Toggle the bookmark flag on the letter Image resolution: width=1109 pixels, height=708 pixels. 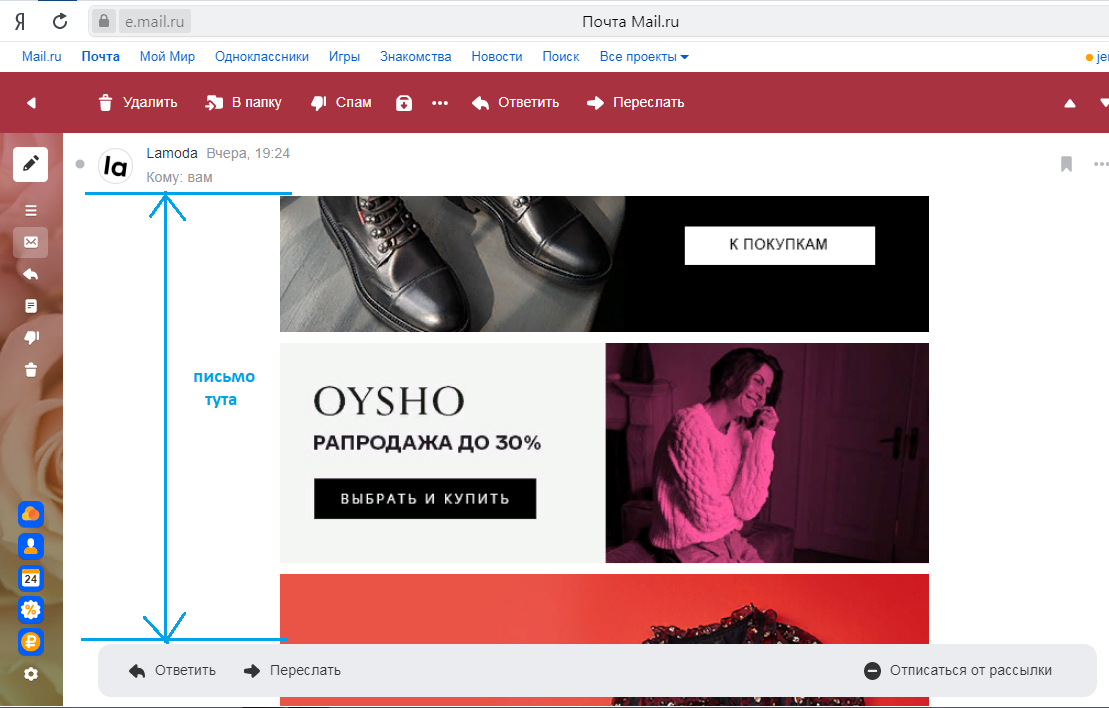click(x=1067, y=164)
